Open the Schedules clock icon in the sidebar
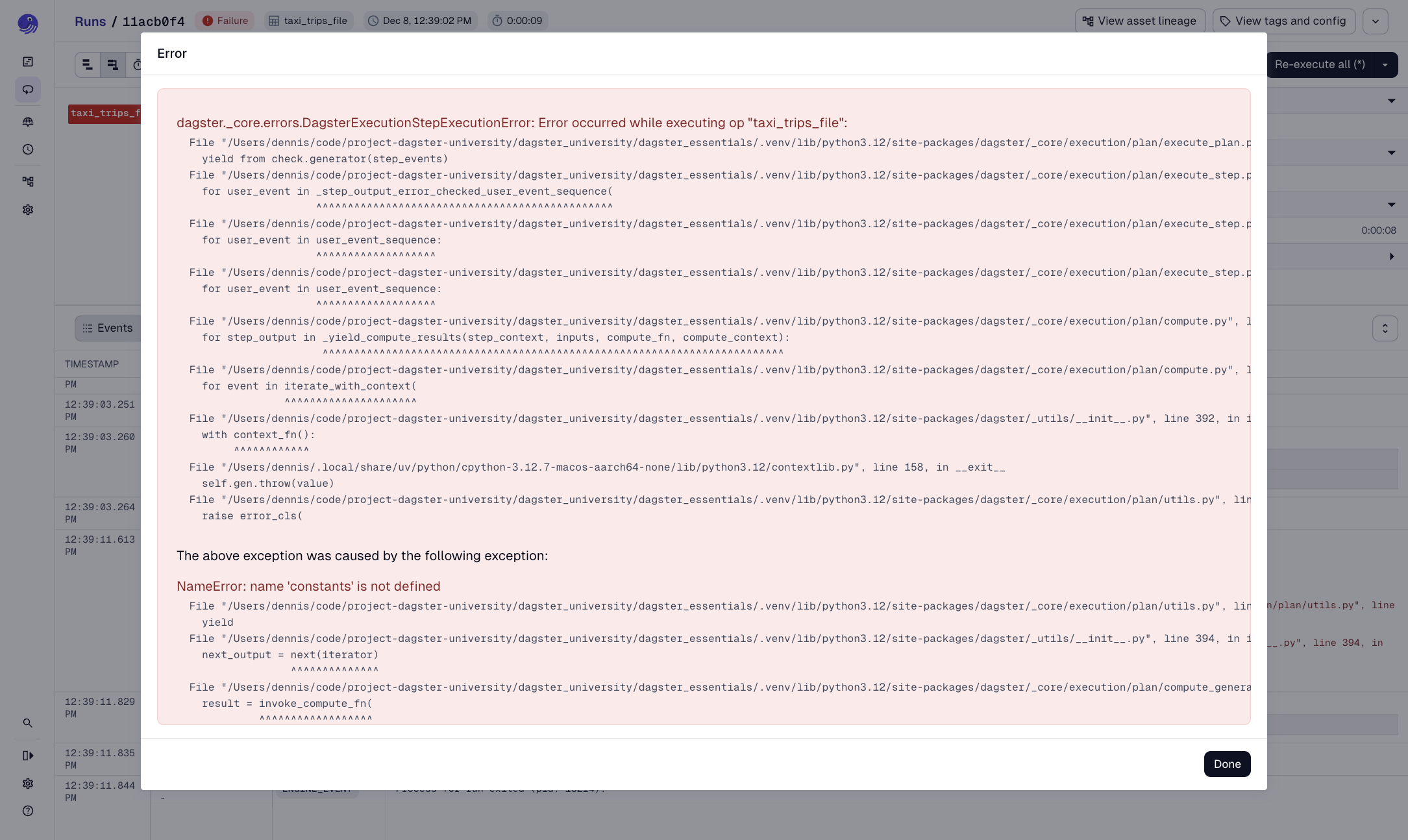The image size is (1408, 840). pyautogui.click(x=28, y=149)
